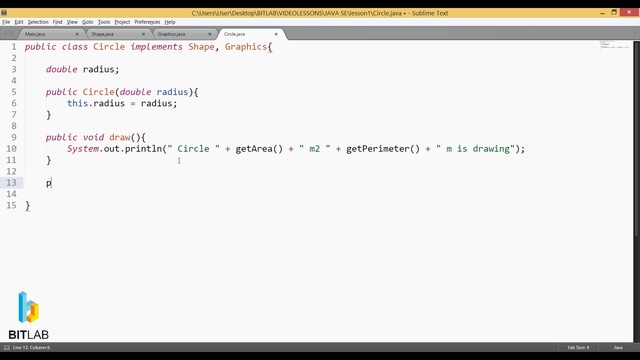
Task: Click the vertical scrollbar of the editor
Action: (x=636, y=139)
